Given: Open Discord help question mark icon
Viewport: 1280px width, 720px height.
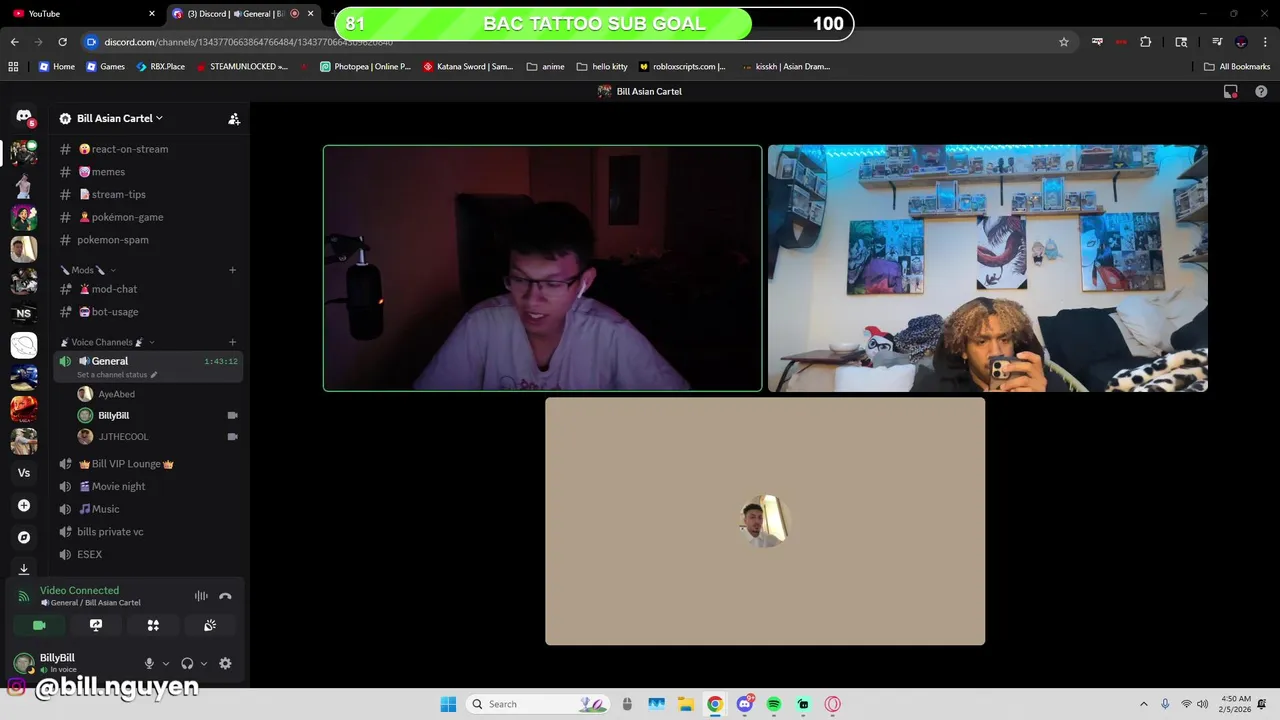Looking at the screenshot, I should (x=1261, y=91).
